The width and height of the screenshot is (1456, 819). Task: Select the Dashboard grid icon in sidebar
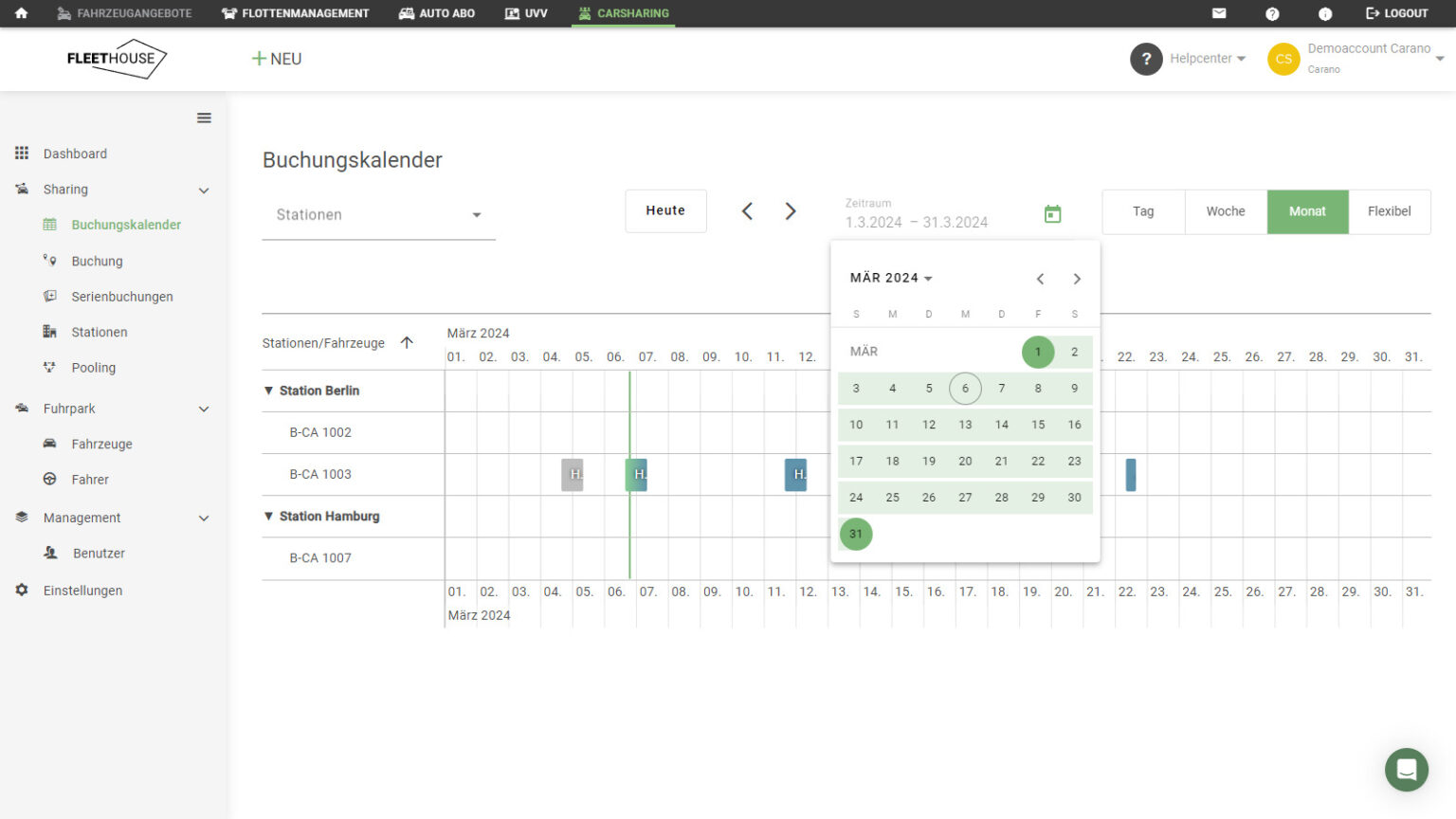21,153
